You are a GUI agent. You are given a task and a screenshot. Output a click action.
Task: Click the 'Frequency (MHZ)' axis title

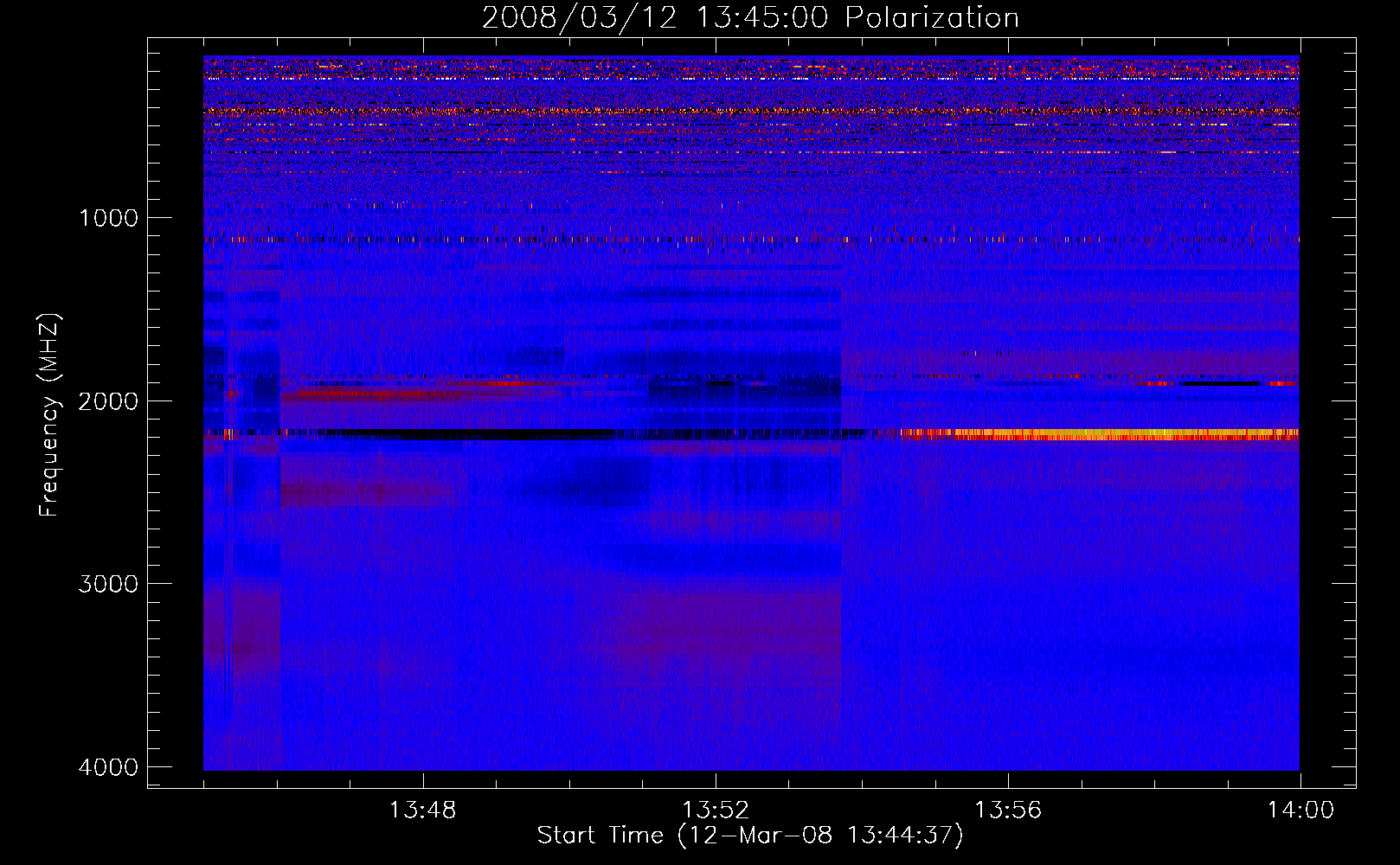pyautogui.click(x=50, y=415)
